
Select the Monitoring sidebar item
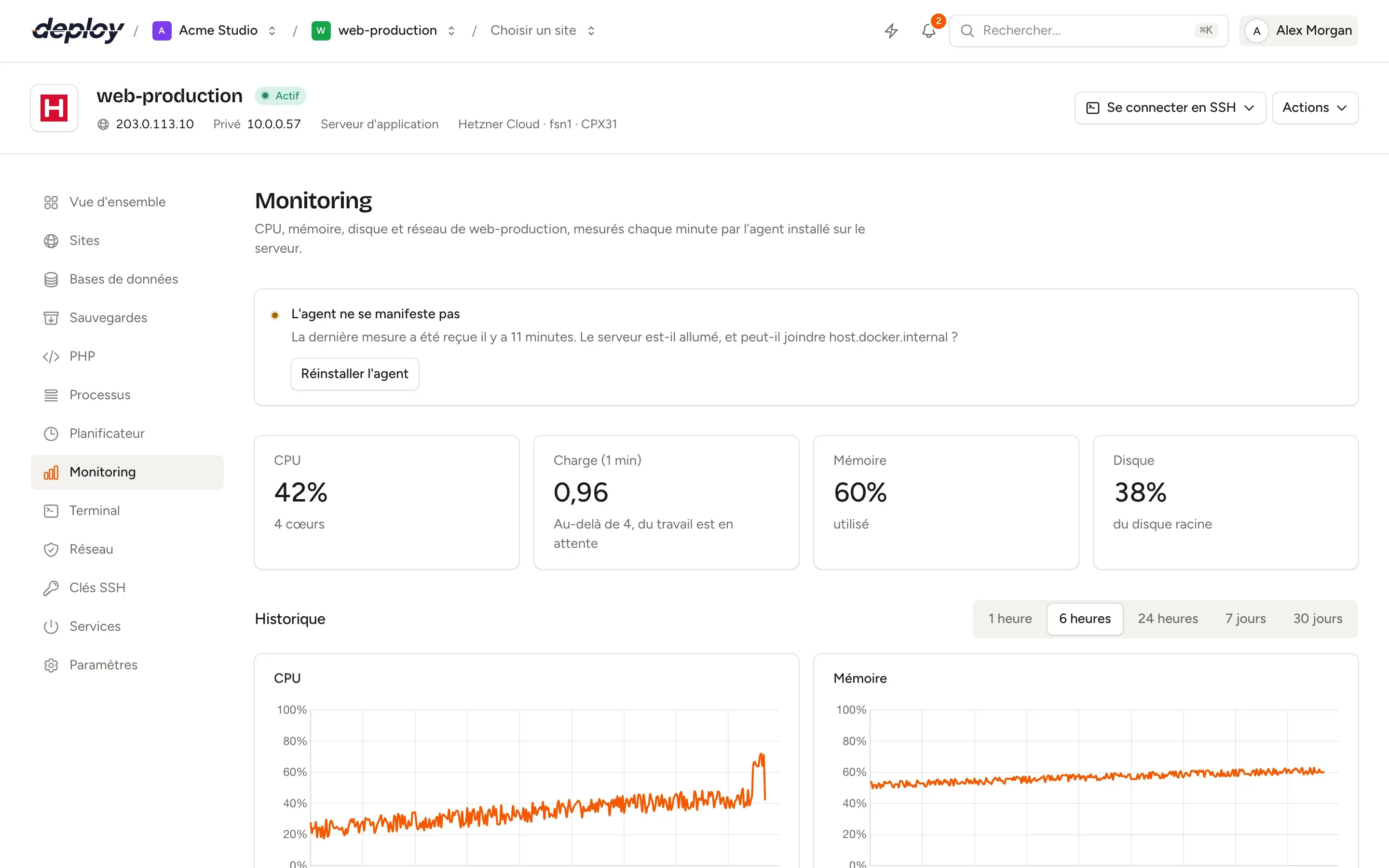tap(127, 472)
